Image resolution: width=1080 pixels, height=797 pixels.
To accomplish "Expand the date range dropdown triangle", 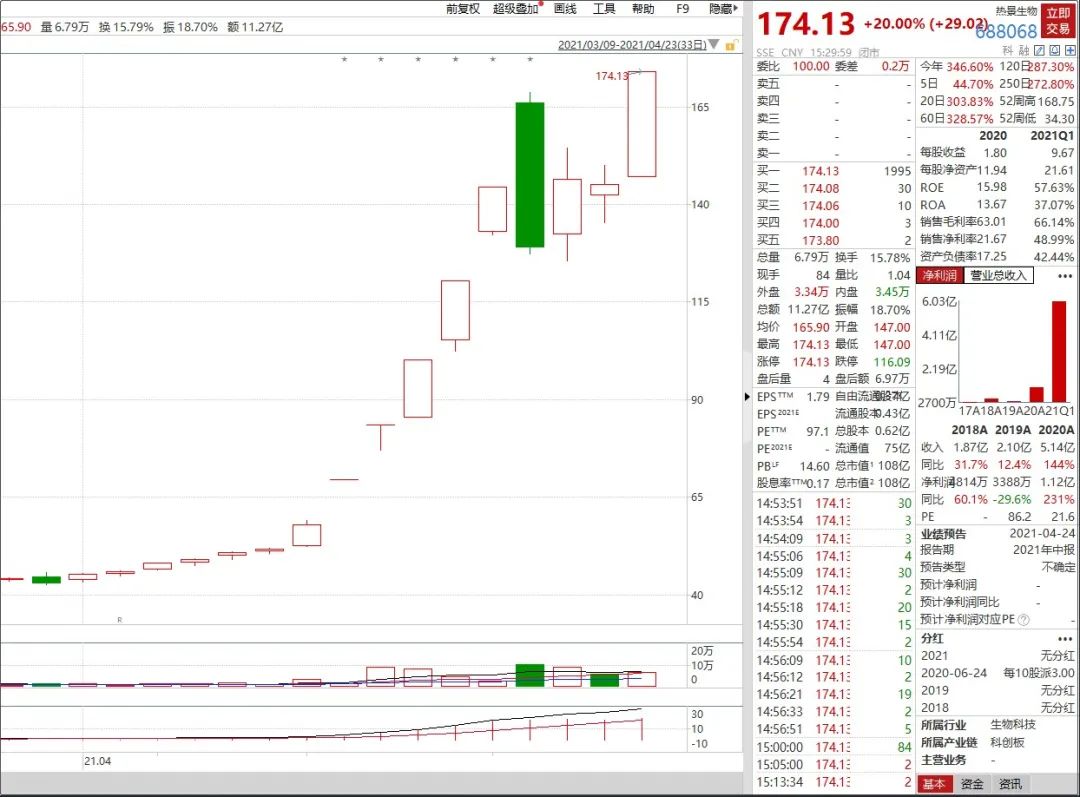I will pyautogui.click(x=716, y=45).
